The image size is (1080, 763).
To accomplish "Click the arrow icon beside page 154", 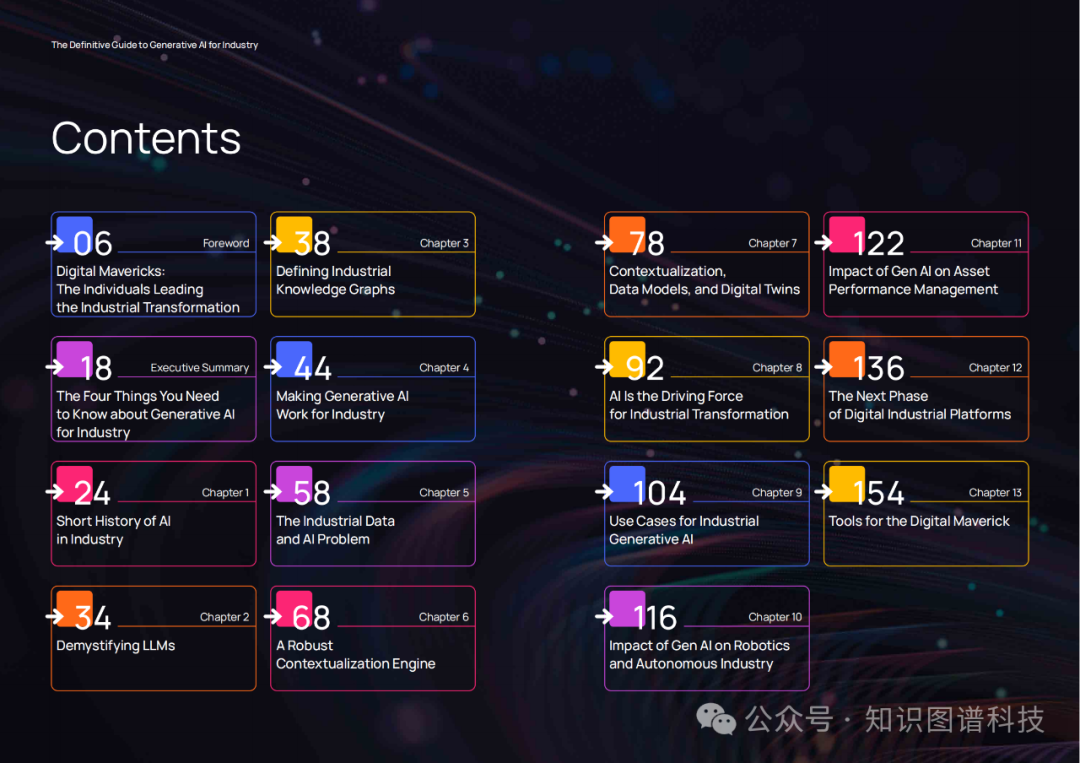I will [x=823, y=492].
